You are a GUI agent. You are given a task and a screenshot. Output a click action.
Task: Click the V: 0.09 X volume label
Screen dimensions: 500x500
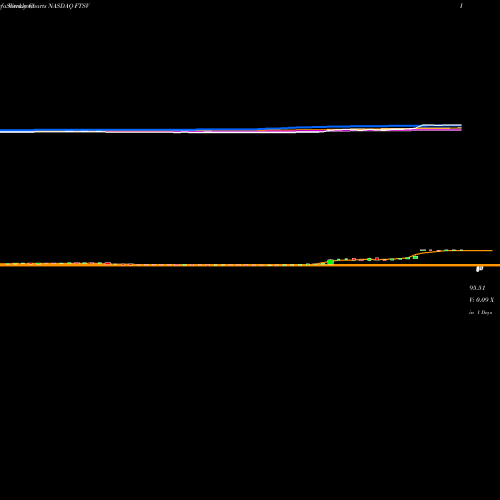(481, 300)
